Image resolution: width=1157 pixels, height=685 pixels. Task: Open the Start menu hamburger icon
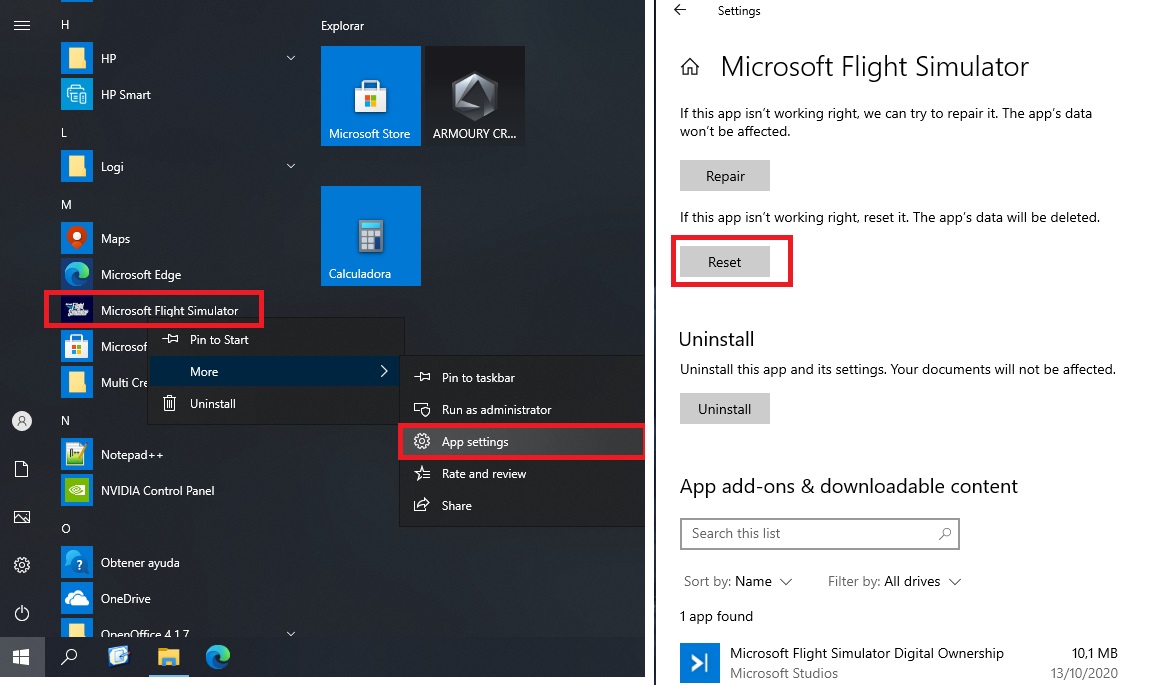22,26
